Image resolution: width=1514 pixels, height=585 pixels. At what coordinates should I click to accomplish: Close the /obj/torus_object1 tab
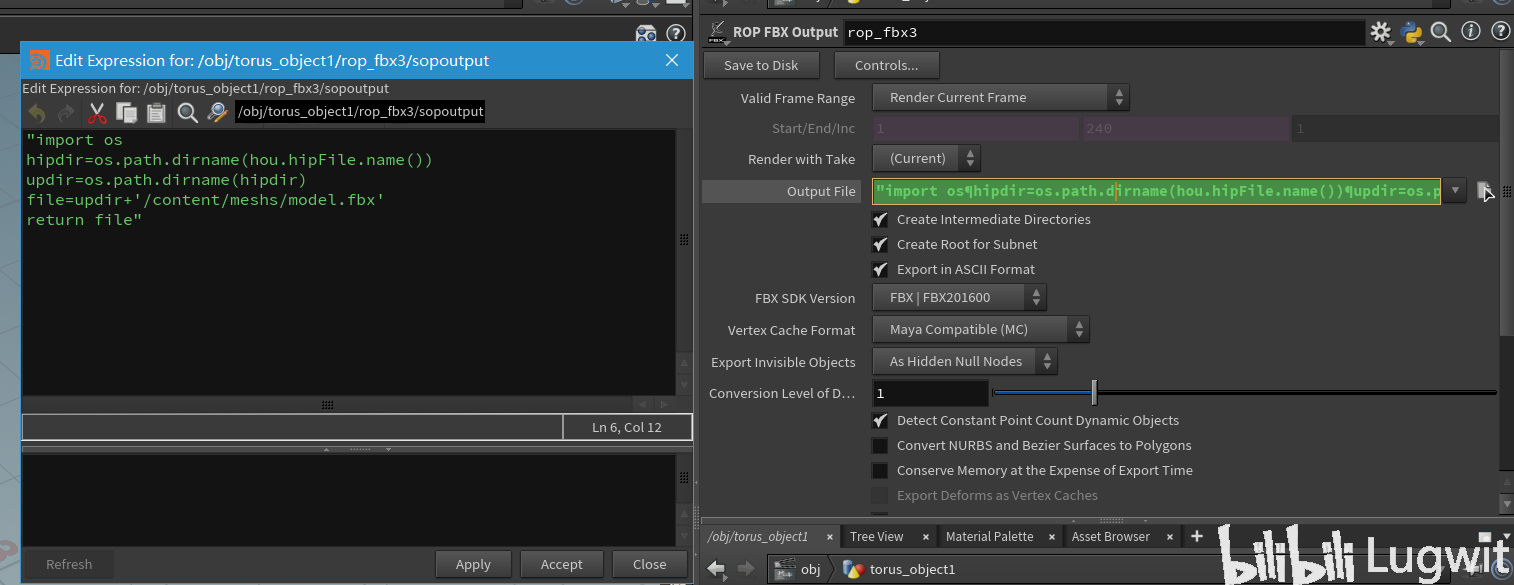click(x=829, y=537)
